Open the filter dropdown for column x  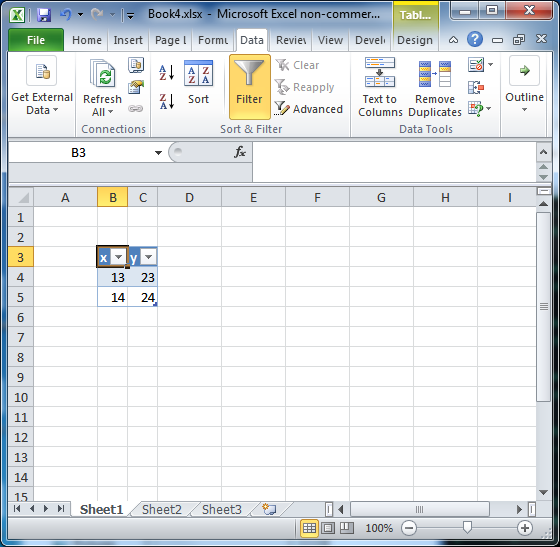click(118, 257)
